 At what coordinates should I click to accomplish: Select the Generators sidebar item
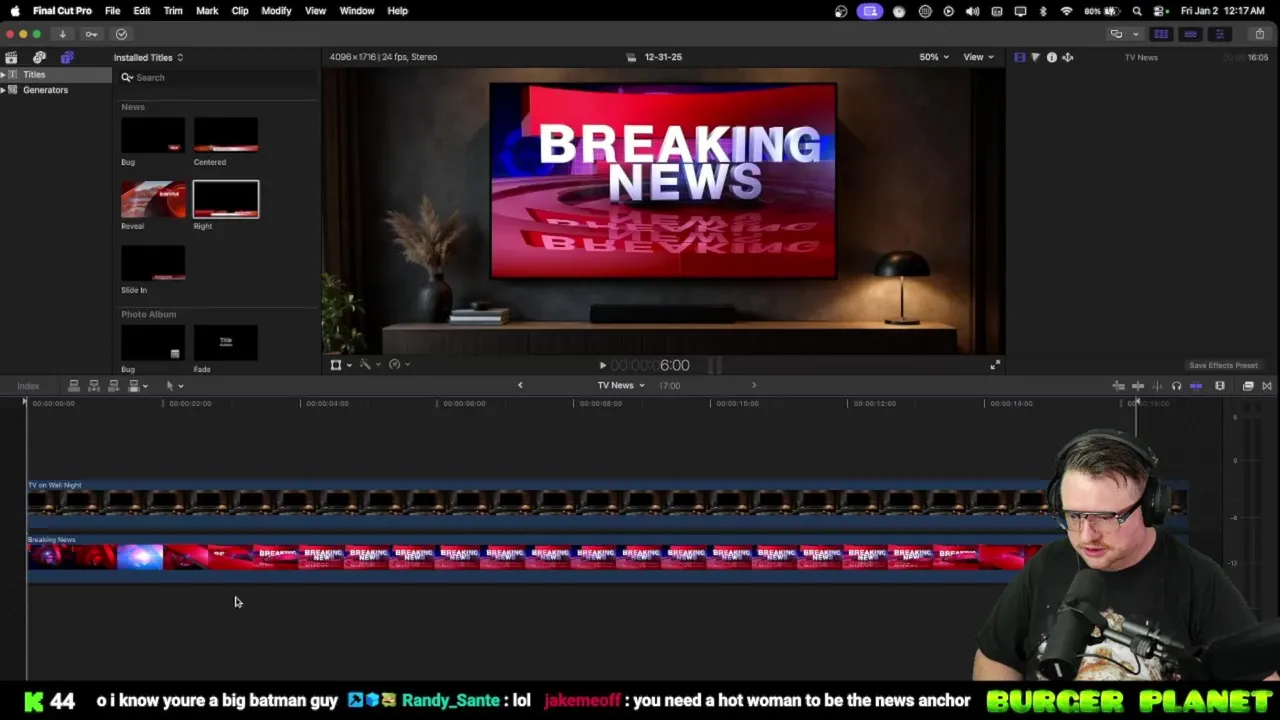point(46,90)
